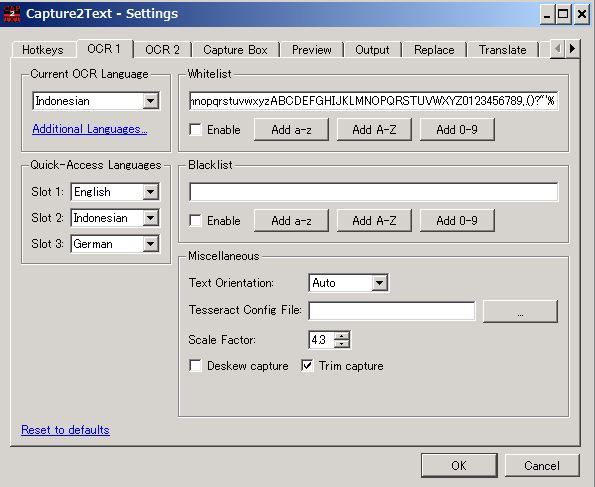Select the OCR 1 tab
This screenshot has width=595, height=487.
point(104,49)
